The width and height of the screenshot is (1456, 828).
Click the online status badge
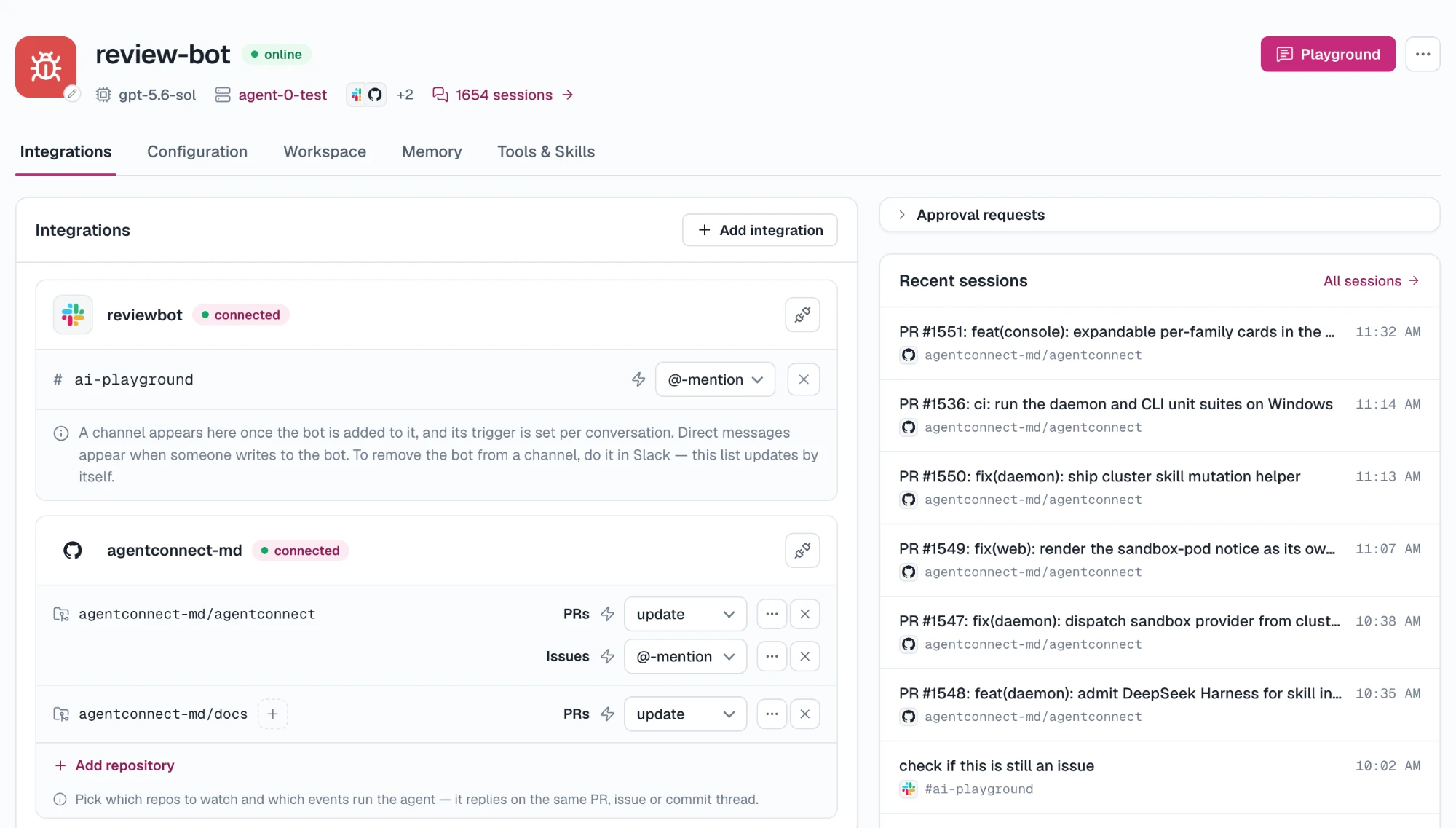[x=276, y=54]
